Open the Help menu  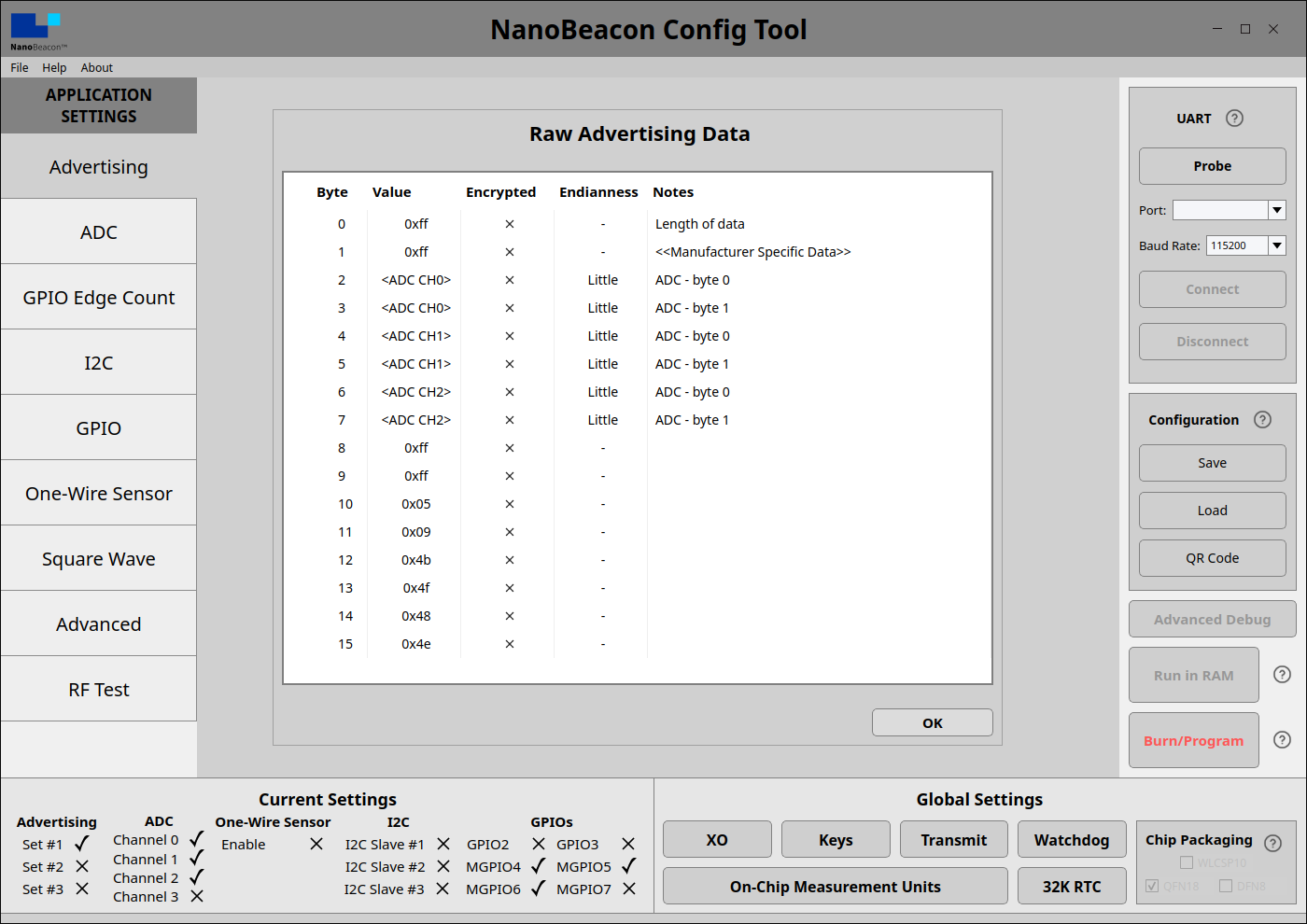click(x=54, y=67)
